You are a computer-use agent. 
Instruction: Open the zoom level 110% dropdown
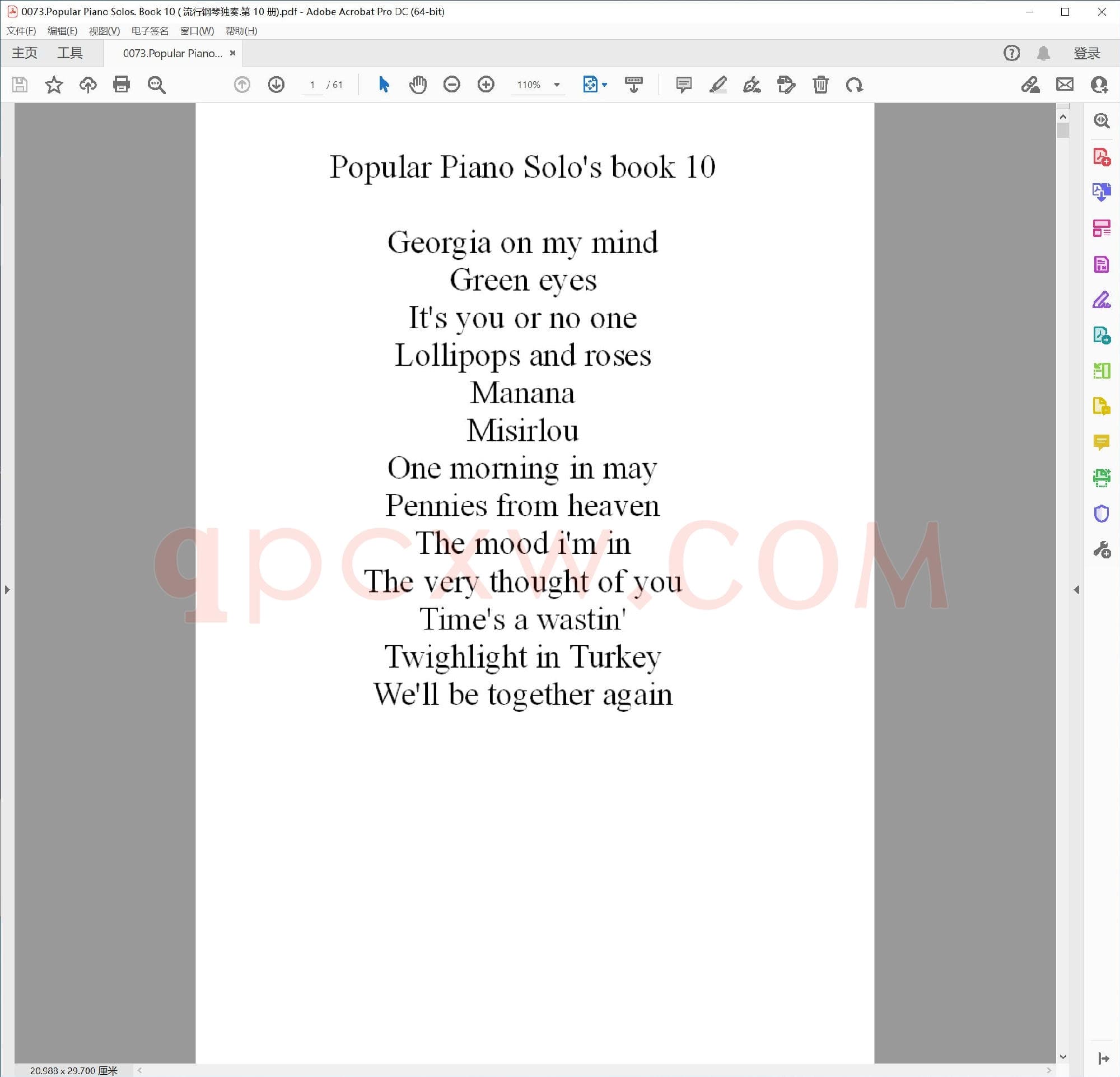click(x=557, y=85)
